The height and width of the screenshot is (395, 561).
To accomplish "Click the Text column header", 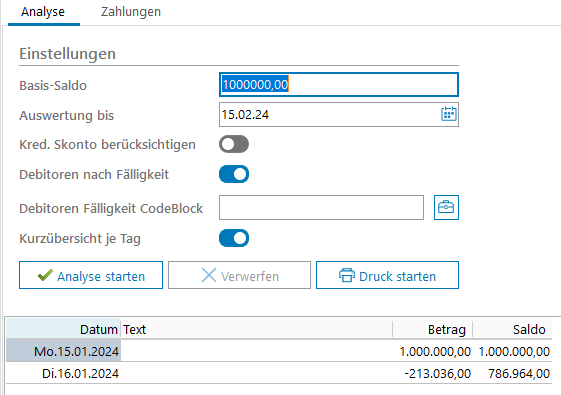I will pyautogui.click(x=257, y=329).
